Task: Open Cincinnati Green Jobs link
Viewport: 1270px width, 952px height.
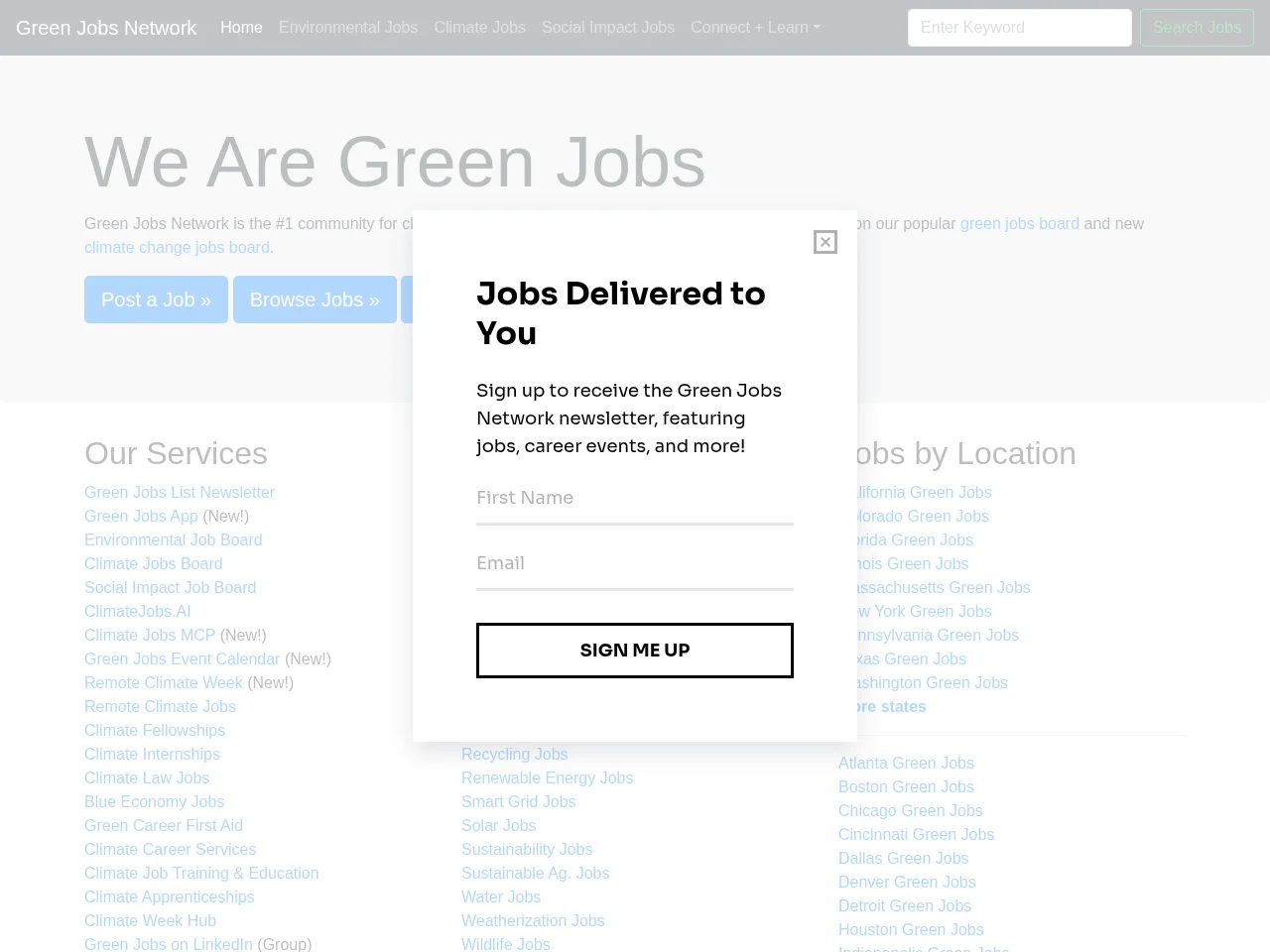Action: (916, 834)
